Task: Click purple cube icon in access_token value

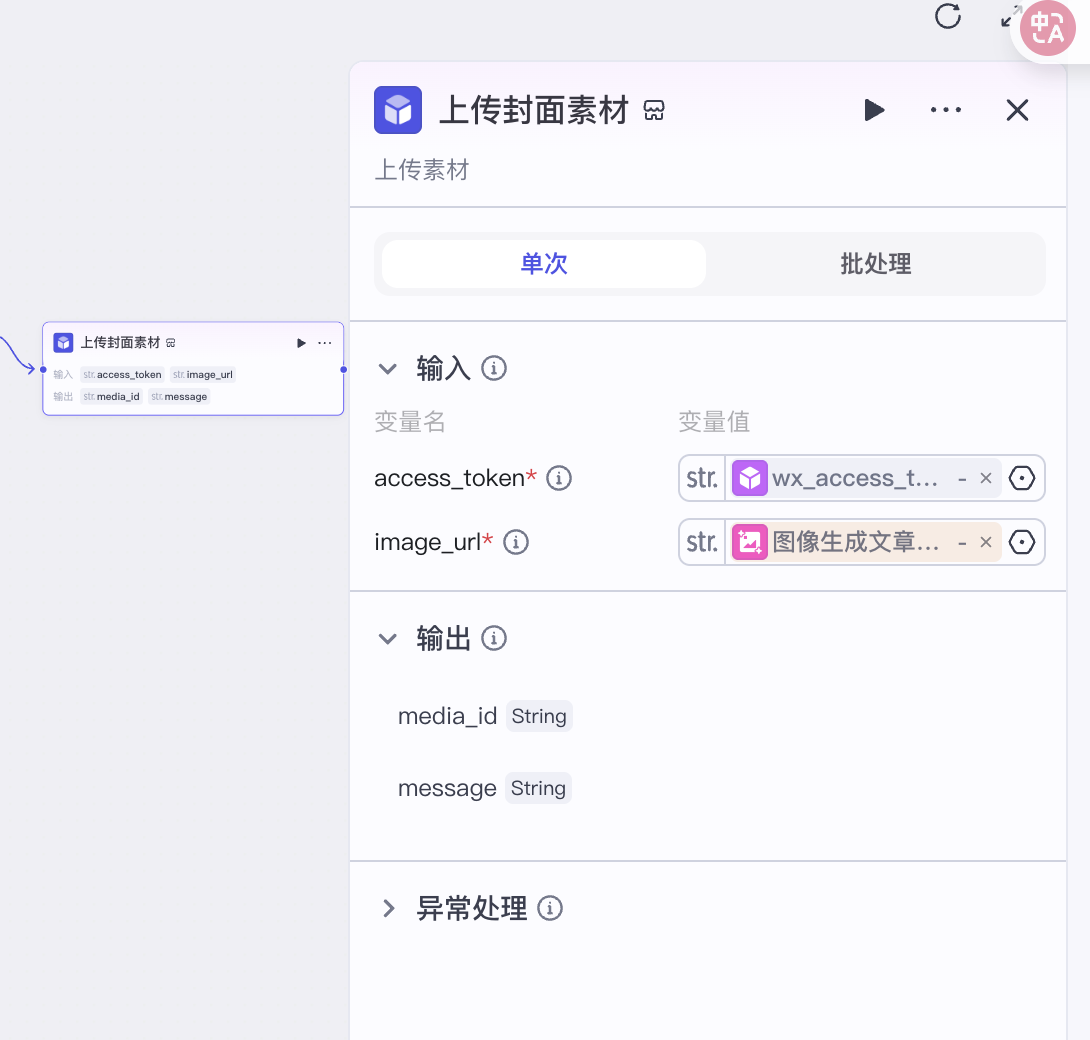Action: pyautogui.click(x=749, y=478)
